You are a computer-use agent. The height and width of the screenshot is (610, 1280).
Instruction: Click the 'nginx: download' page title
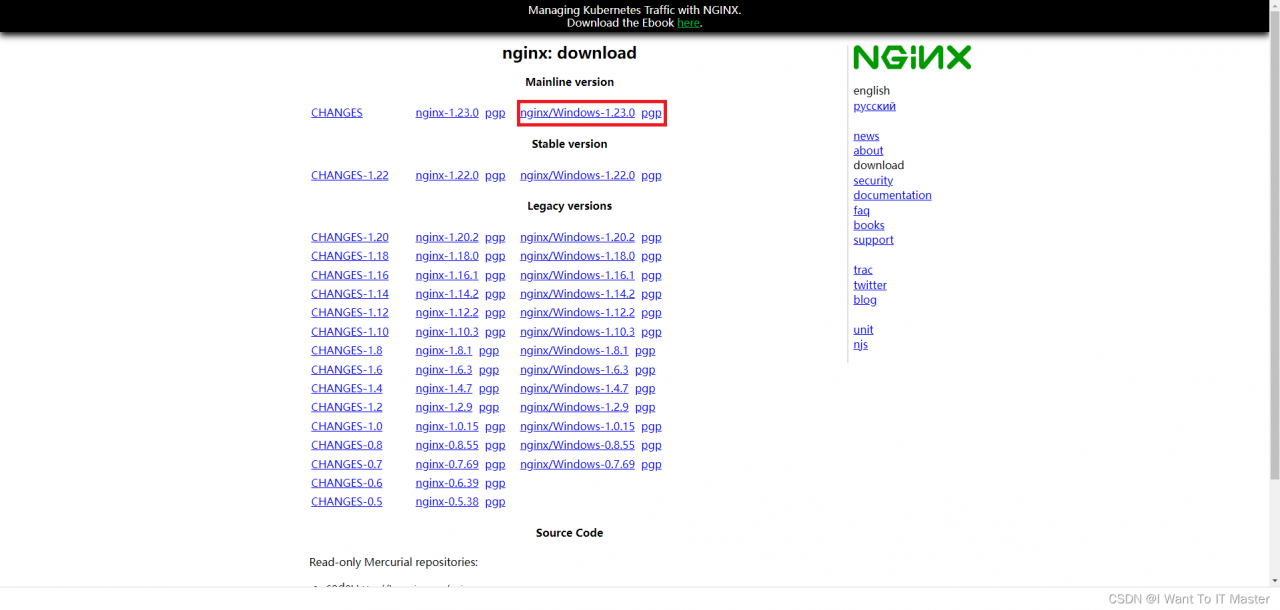569,53
